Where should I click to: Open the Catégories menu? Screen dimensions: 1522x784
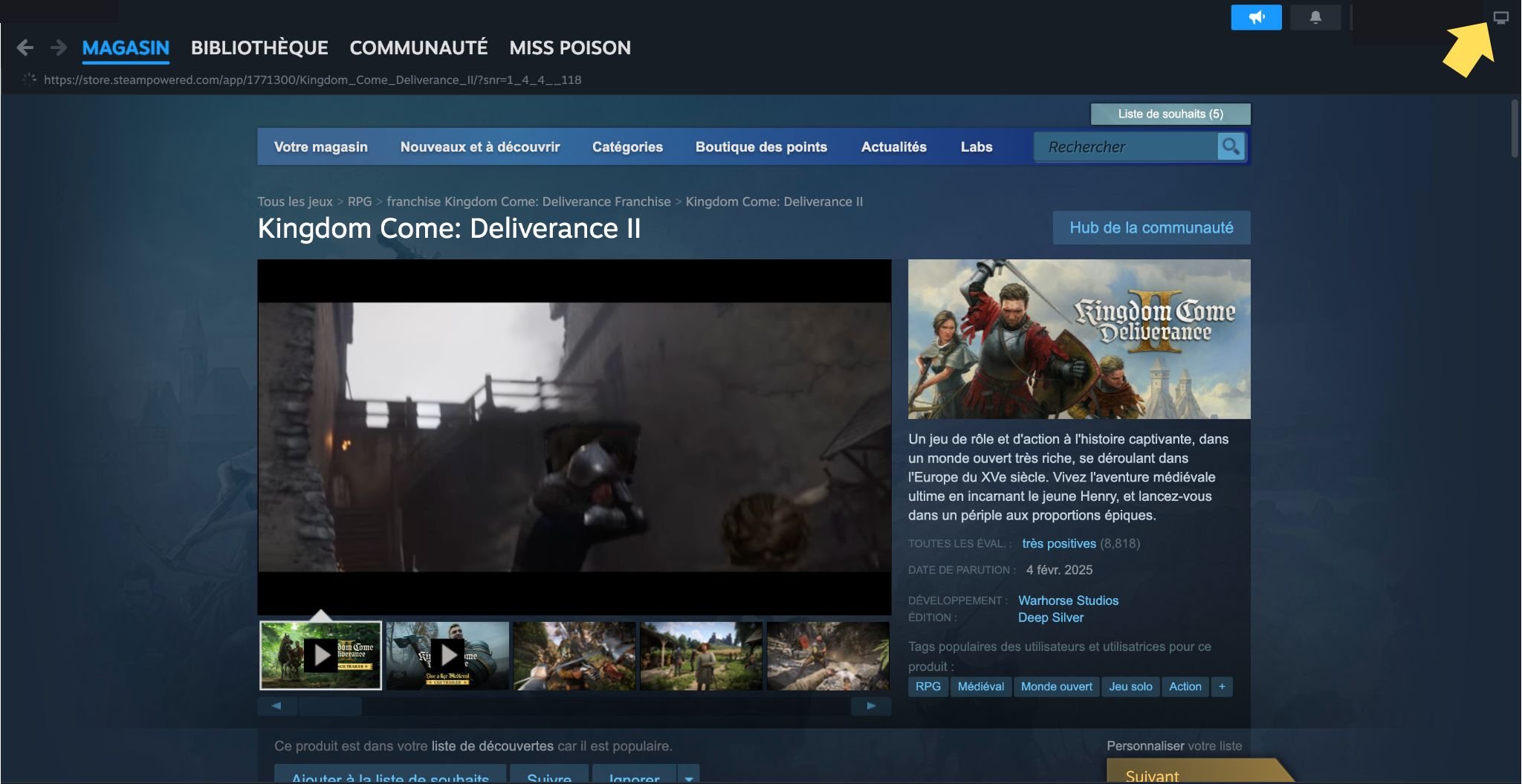pyautogui.click(x=627, y=146)
